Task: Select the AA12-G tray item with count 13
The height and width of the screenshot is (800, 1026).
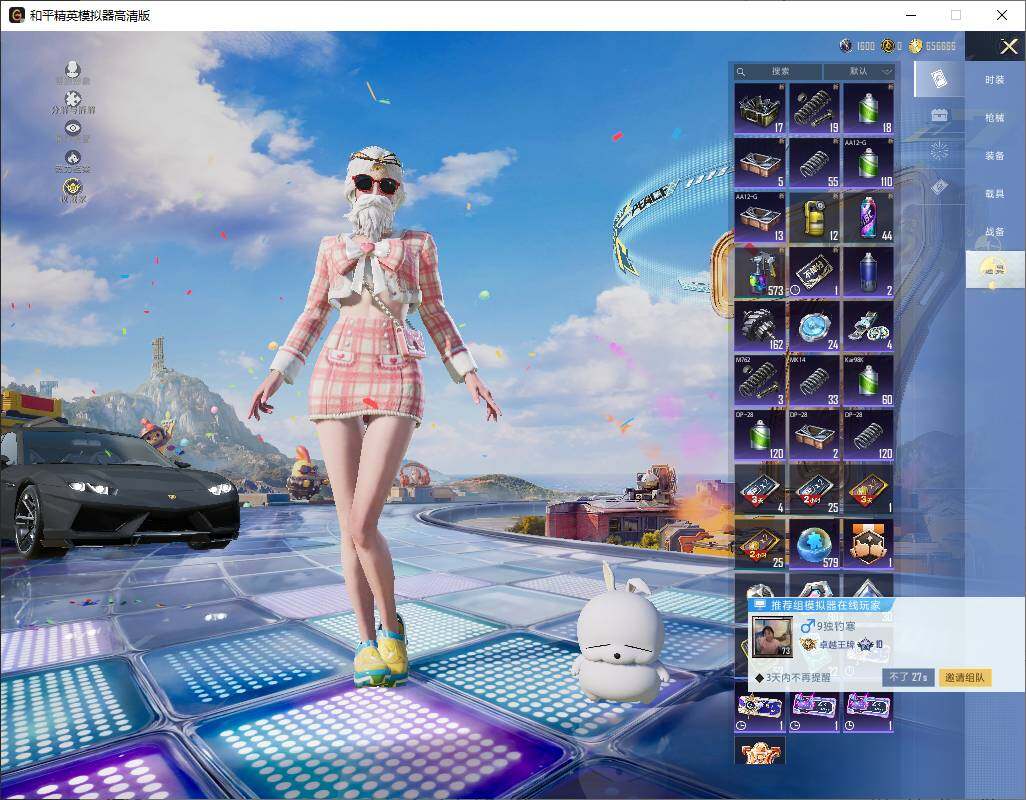Action: [760, 217]
